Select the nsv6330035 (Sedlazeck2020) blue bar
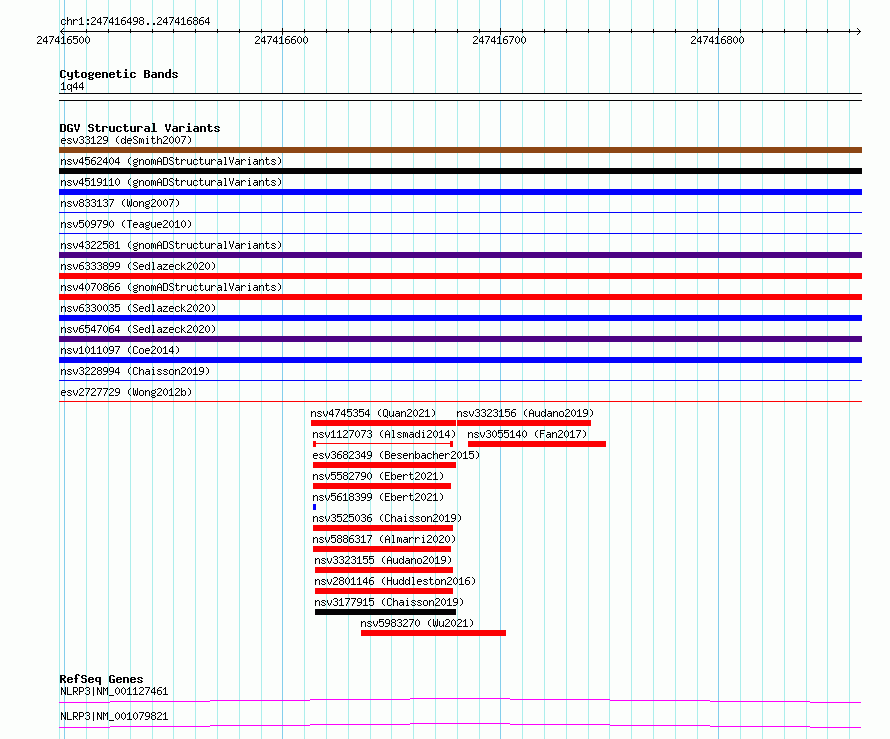This screenshot has height=739, width=890. [460, 318]
